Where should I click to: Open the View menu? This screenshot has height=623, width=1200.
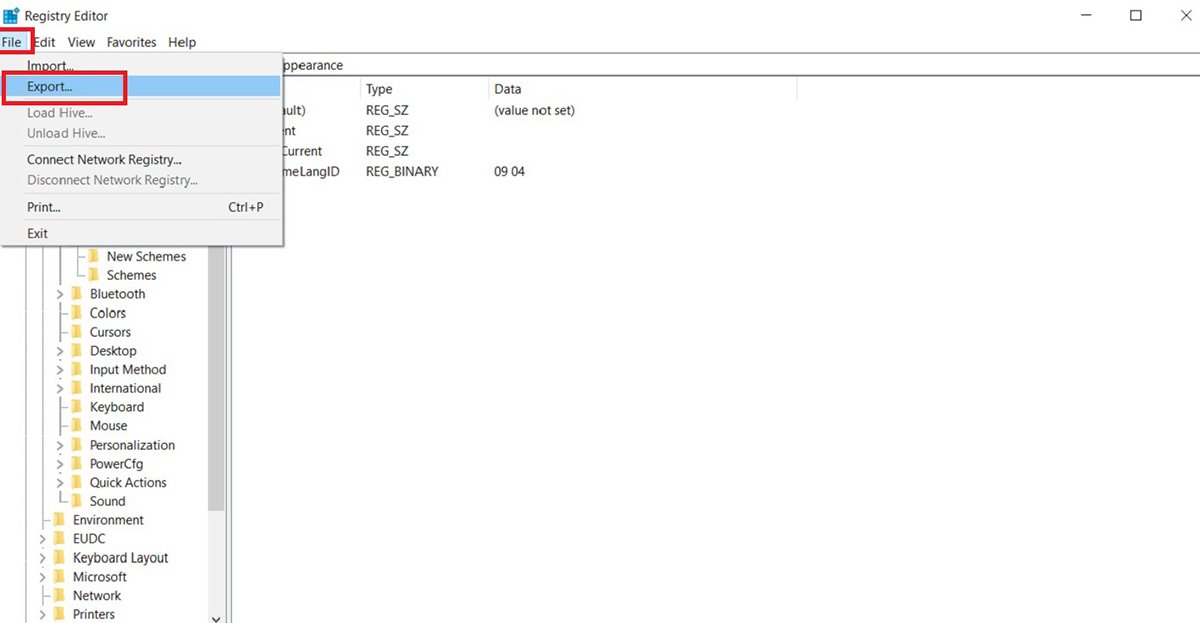(x=81, y=42)
